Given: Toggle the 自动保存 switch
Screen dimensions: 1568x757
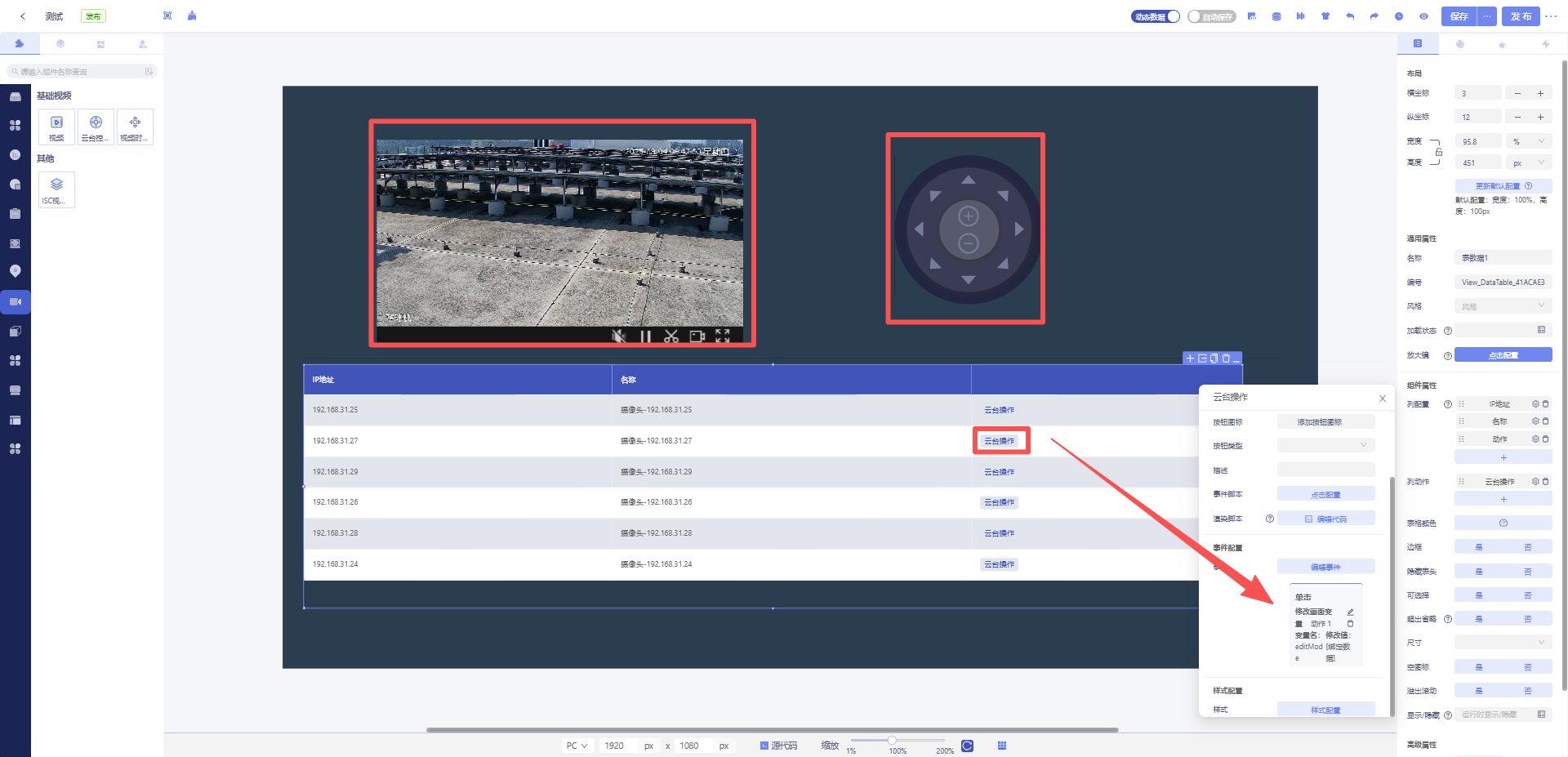Looking at the screenshot, I should click(x=1211, y=16).
